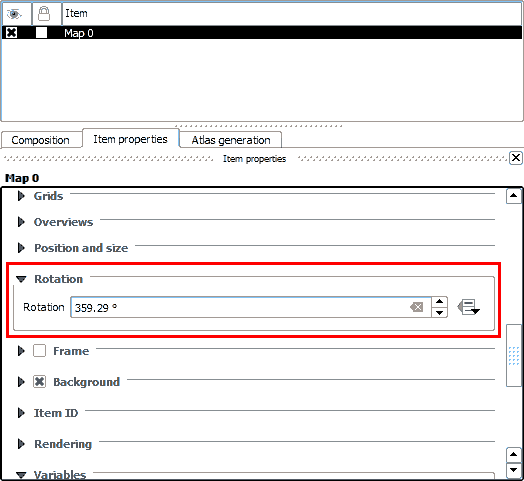This screenshot has width=524, height=481.
Task: Increase rotation with up spinner arrow
Action: click(x=439, y=302)
